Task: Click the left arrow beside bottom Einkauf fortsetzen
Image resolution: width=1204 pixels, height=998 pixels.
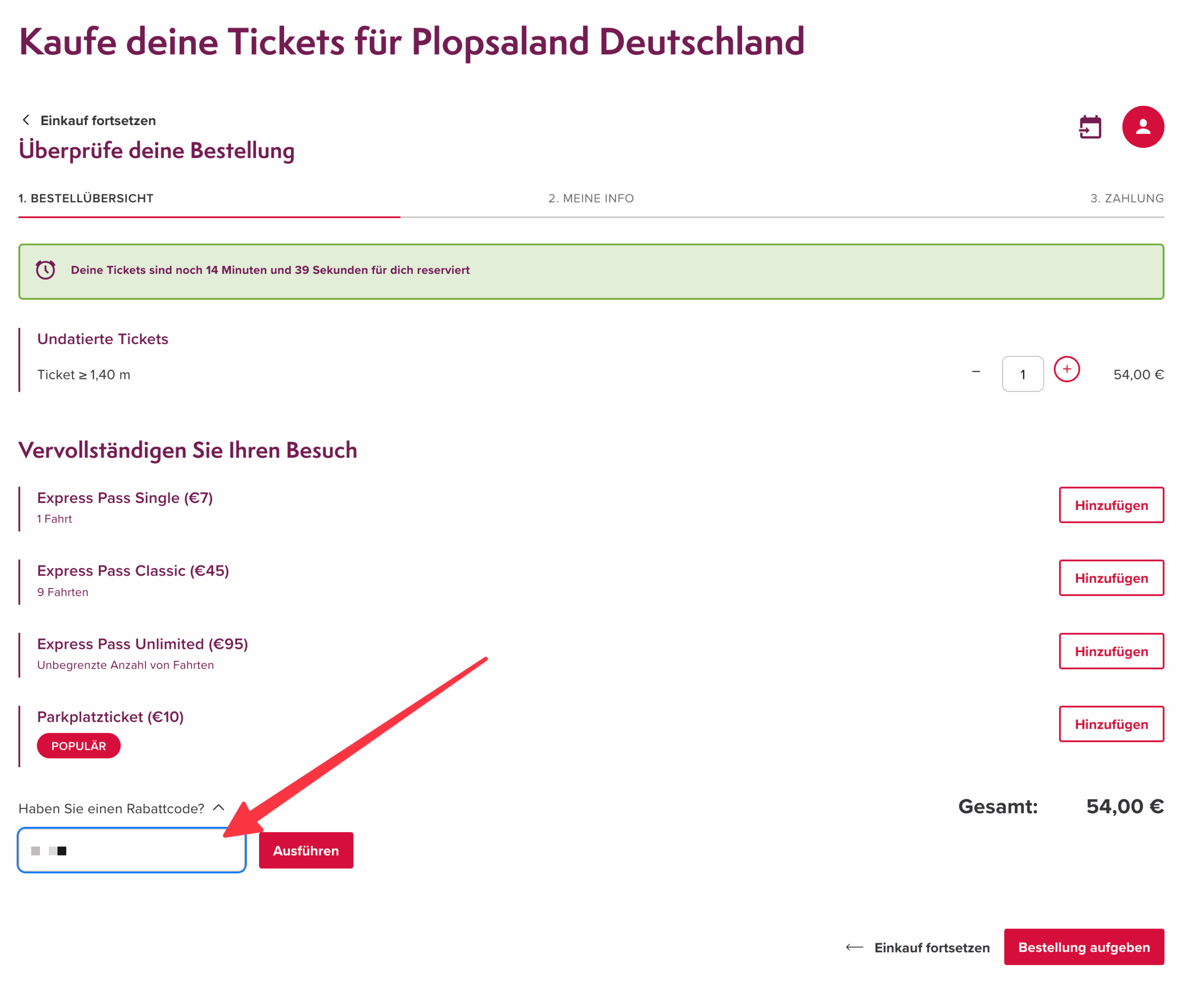Action: click(x=854, y=948)
